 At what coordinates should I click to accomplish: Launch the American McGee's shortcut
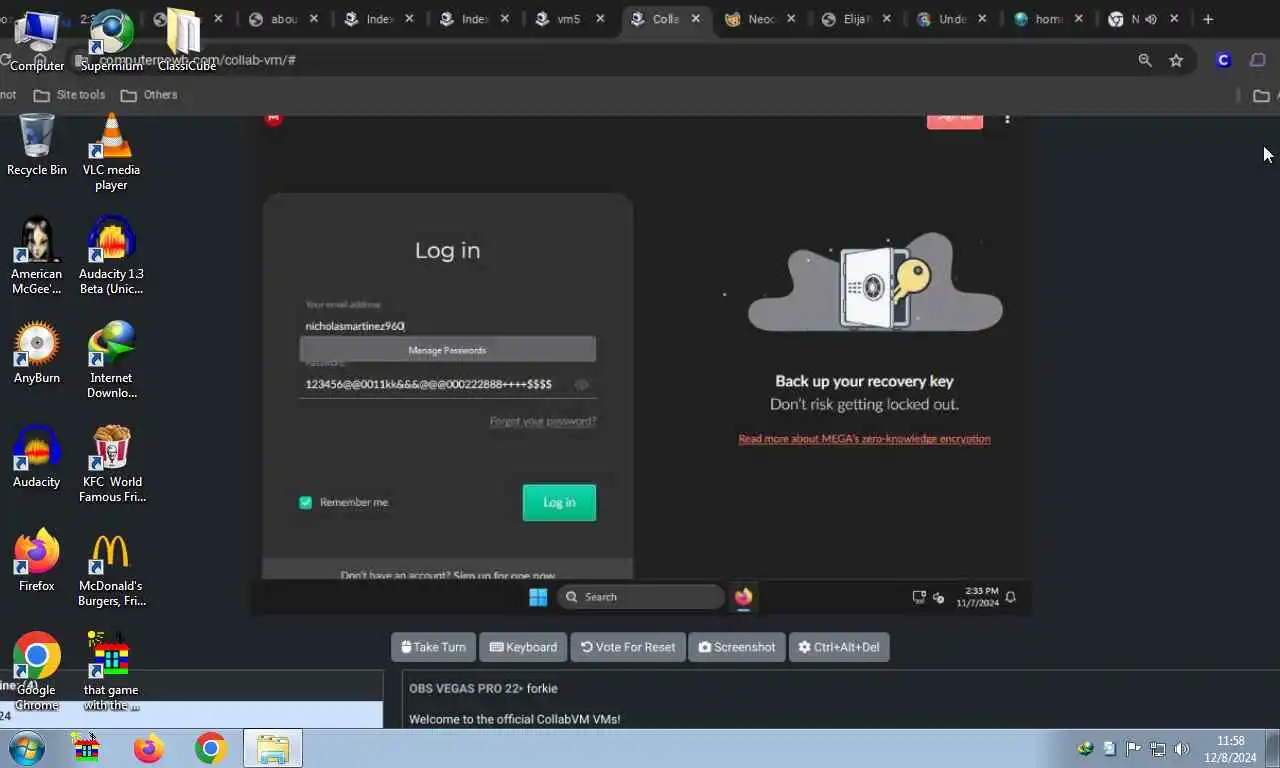point(37,256)
